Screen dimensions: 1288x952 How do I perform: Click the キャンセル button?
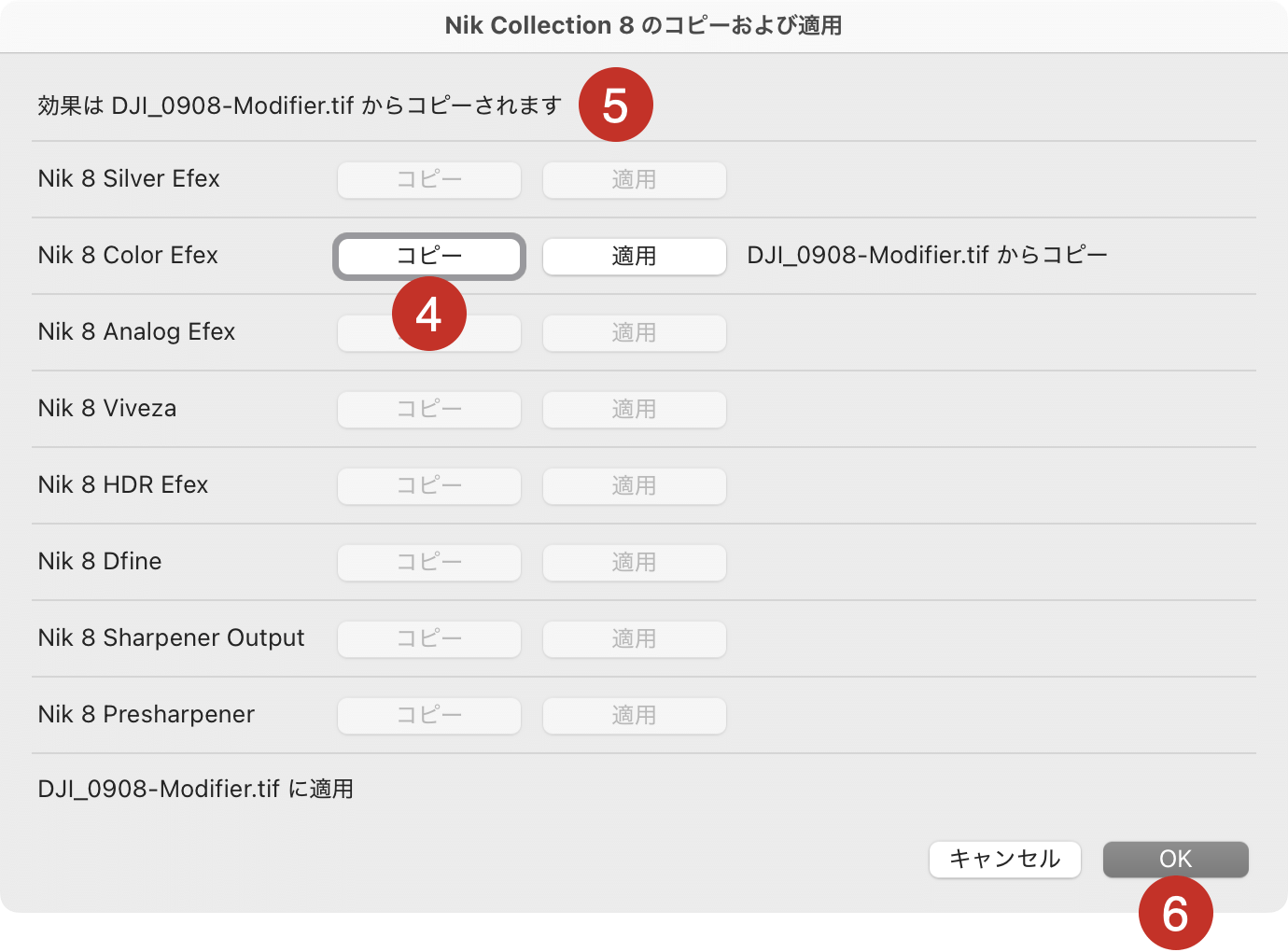(x=1005, y=860)
